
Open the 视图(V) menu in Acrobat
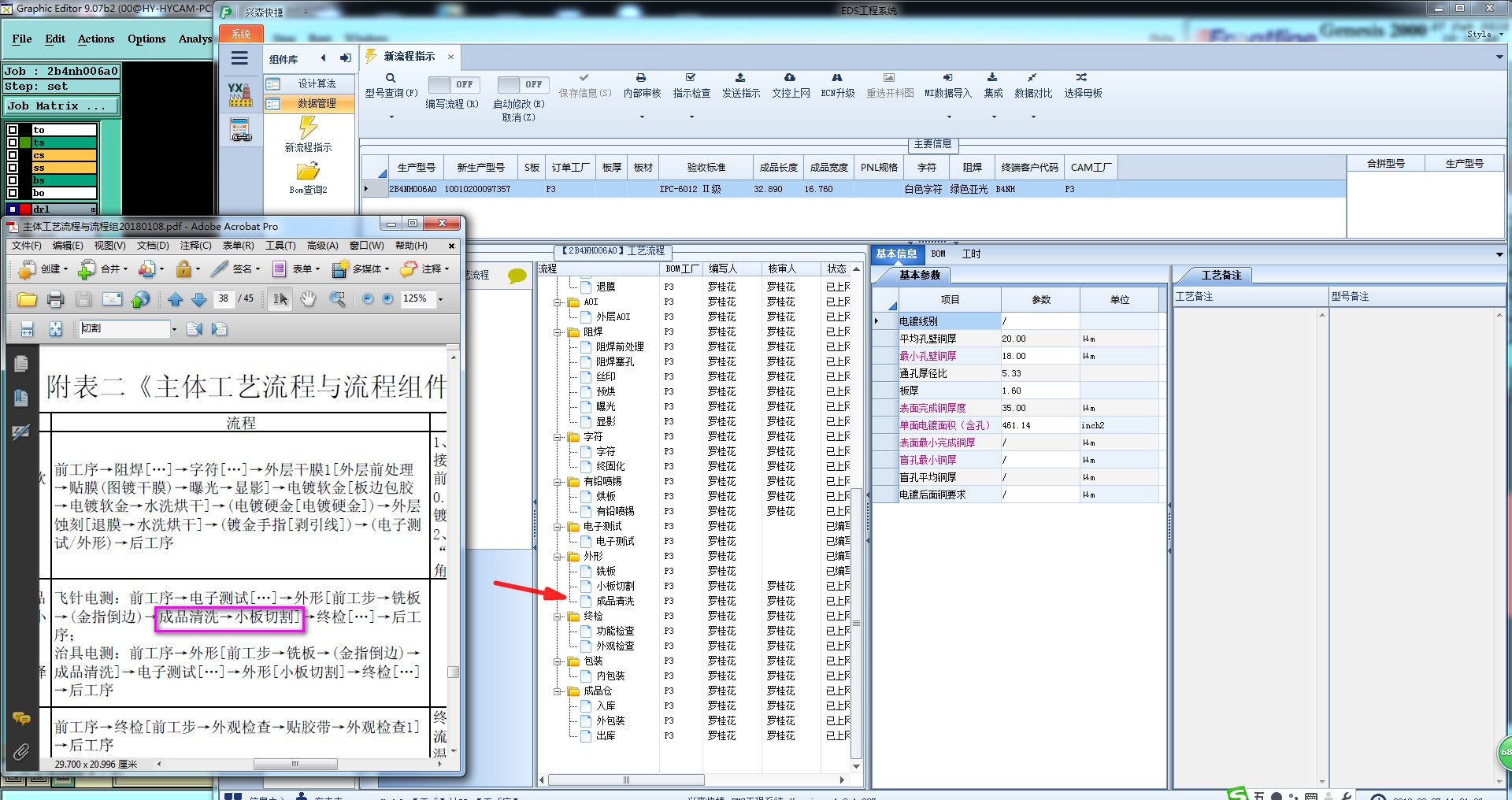110,246
